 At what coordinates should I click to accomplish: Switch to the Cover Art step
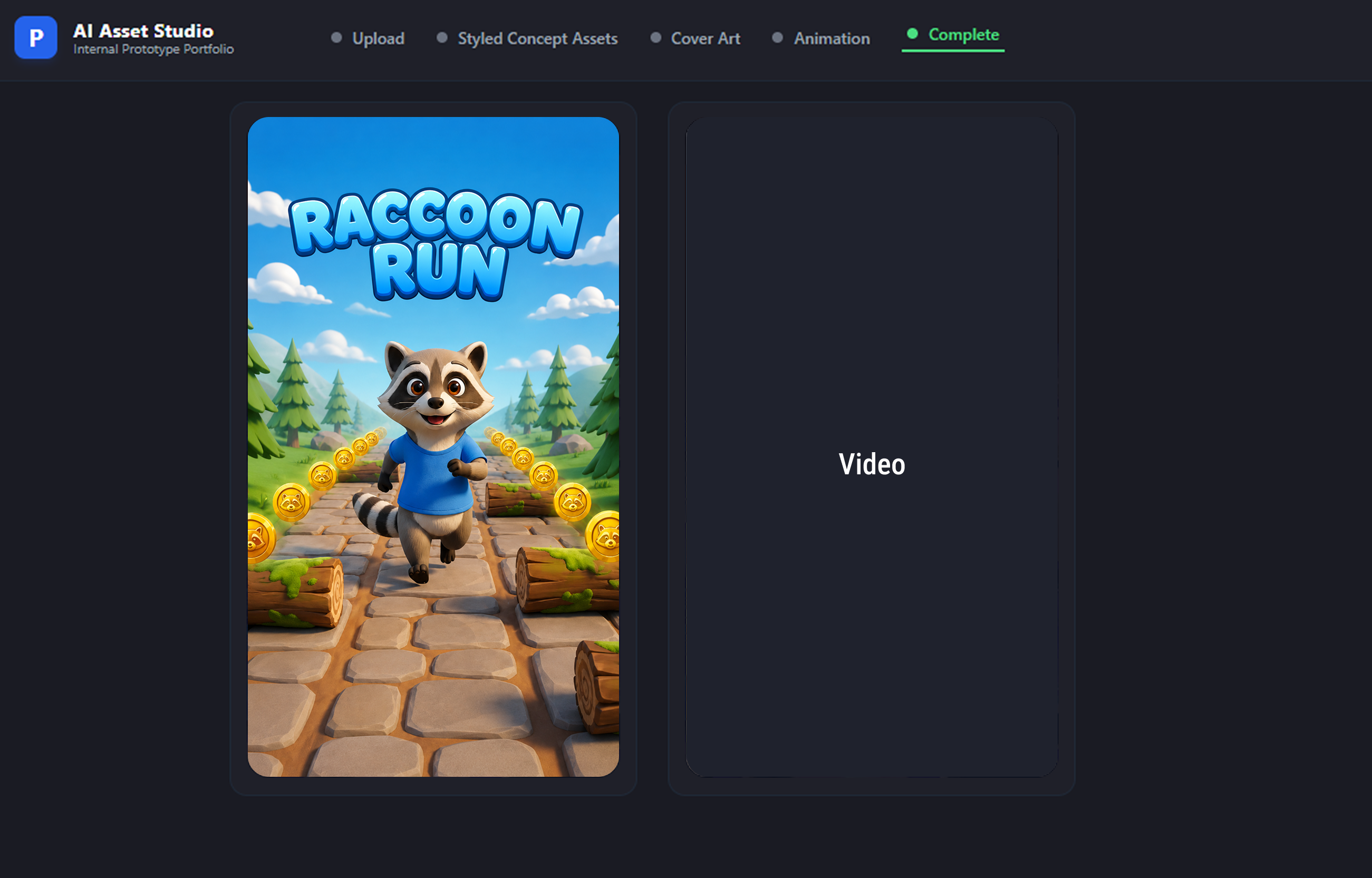pyautogui.click(x=695, y=38)
